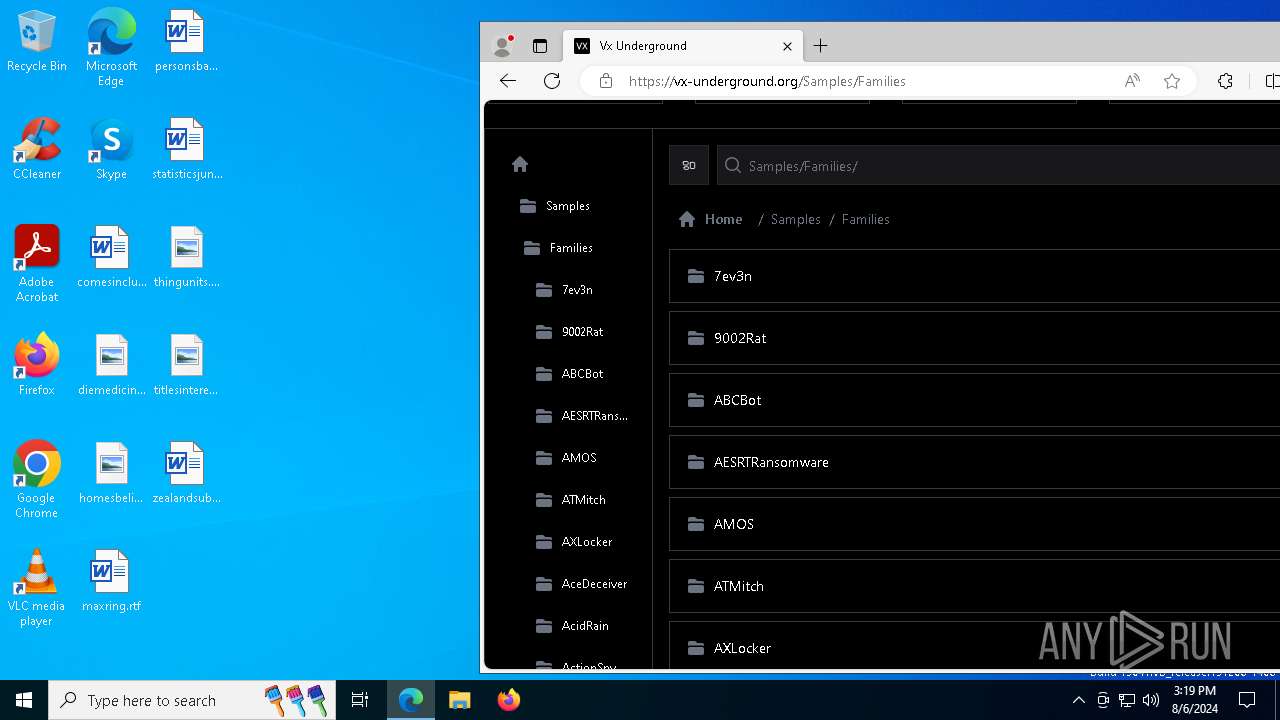Open AcidRain in sidebar tree
The height and width of the screenshot is (720, 1280).
coord(572,626)
